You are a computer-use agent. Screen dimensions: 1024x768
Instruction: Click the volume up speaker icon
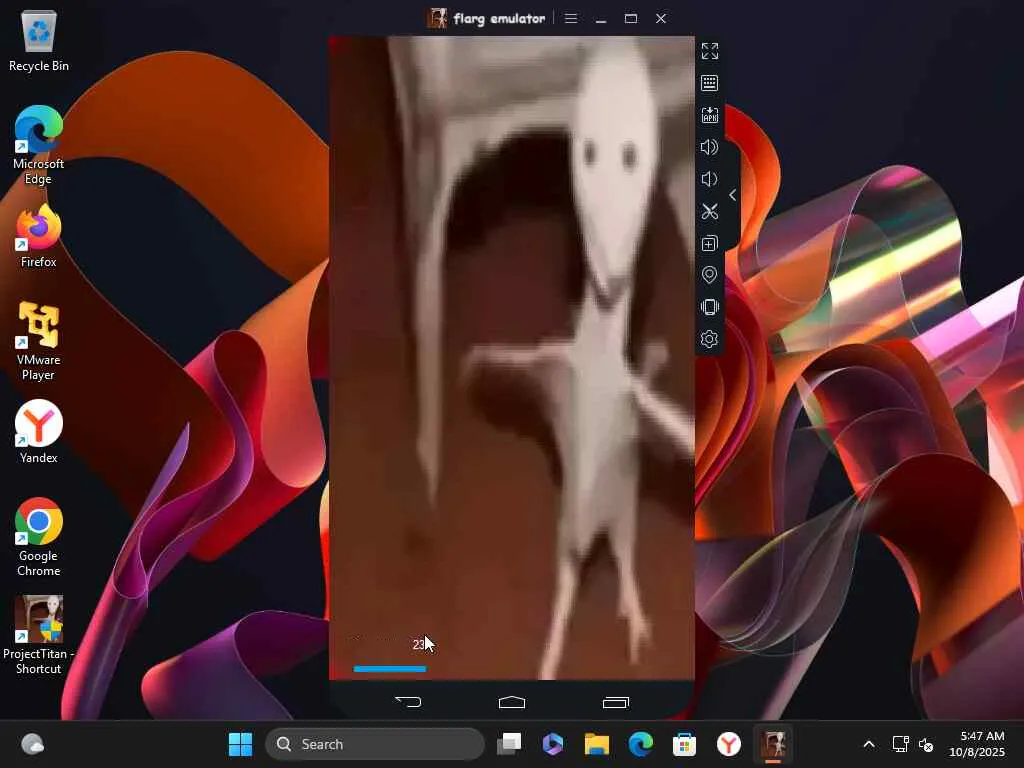click(x=709, y=147)
